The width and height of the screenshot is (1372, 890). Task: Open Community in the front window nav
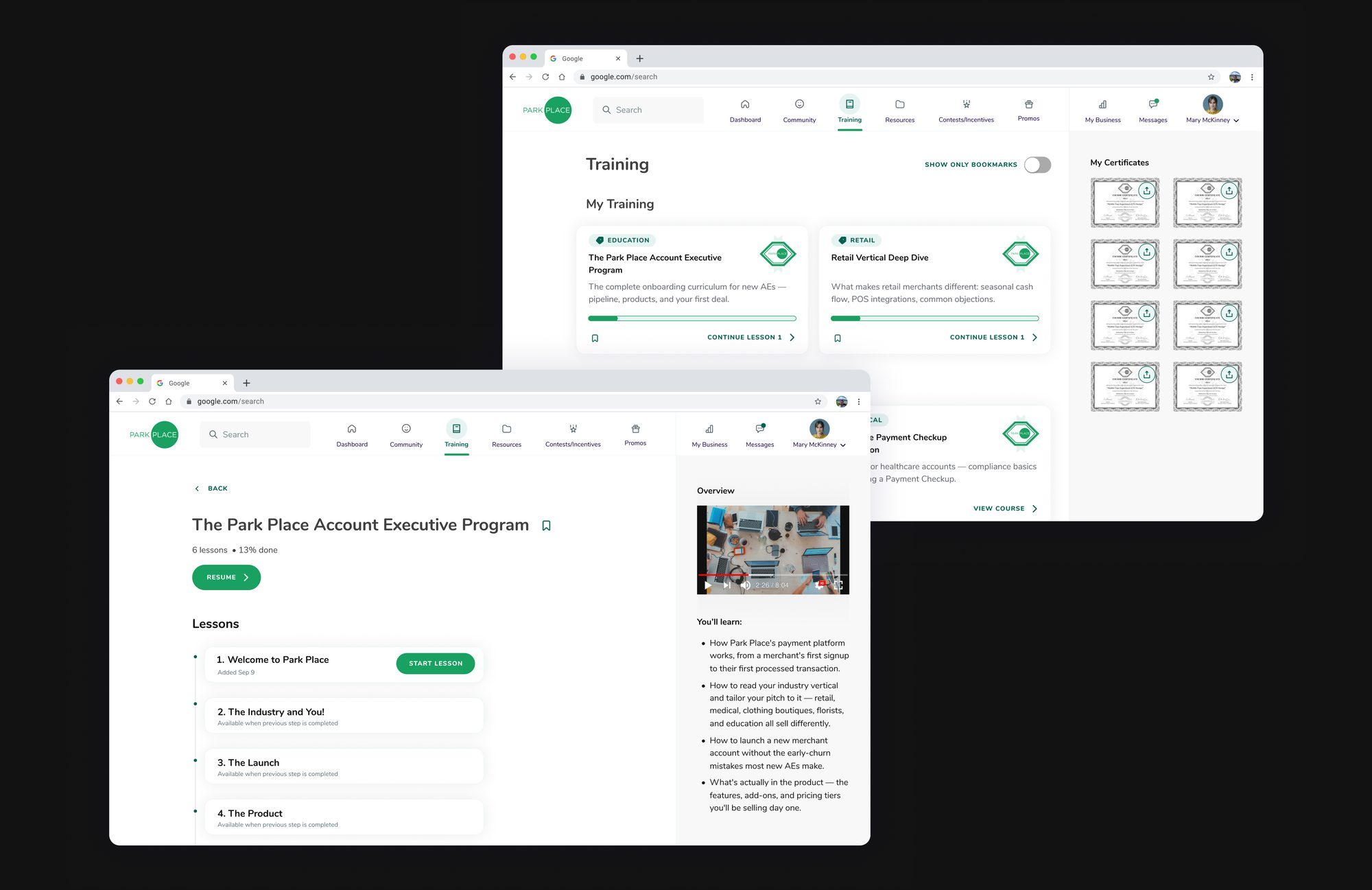(x=406, y=435)
